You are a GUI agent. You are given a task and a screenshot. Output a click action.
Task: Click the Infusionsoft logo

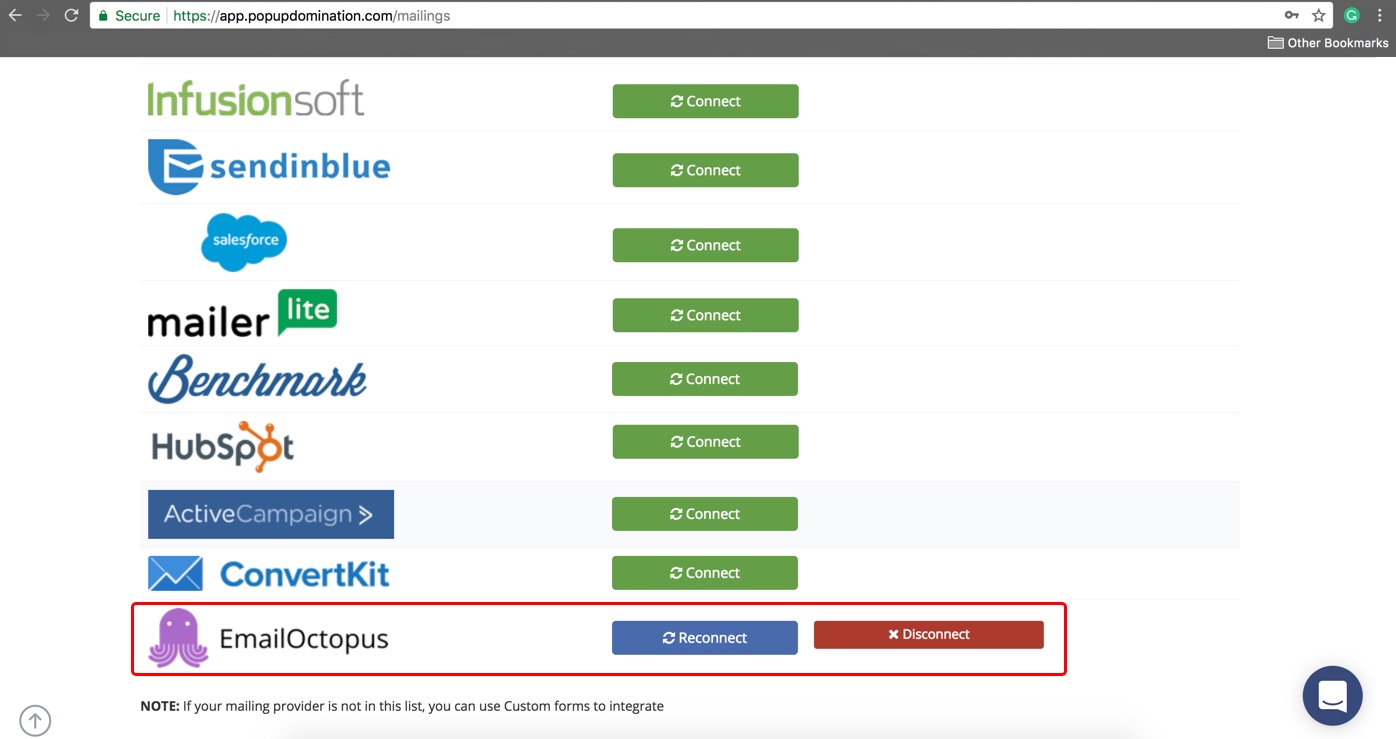tap(256, 99)
